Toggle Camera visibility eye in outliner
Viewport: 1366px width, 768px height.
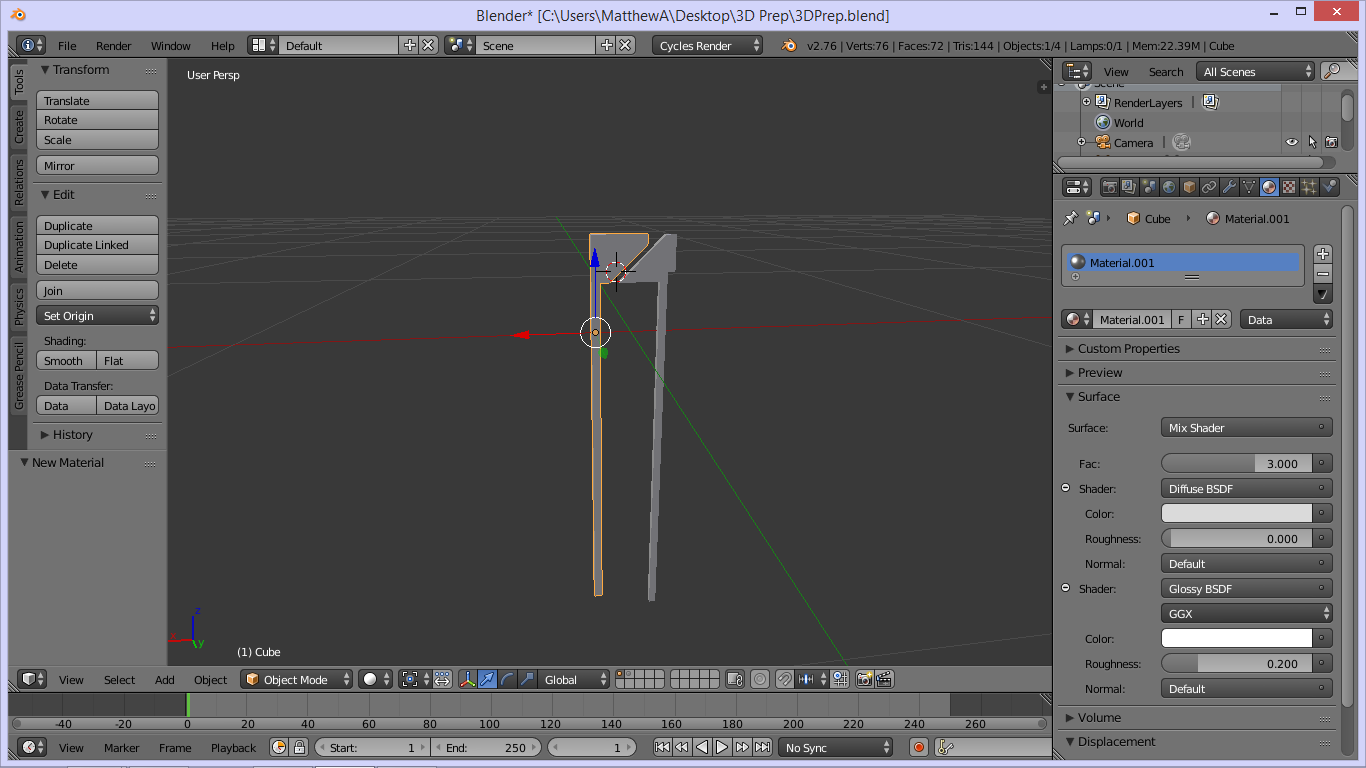coord(1291,142)
